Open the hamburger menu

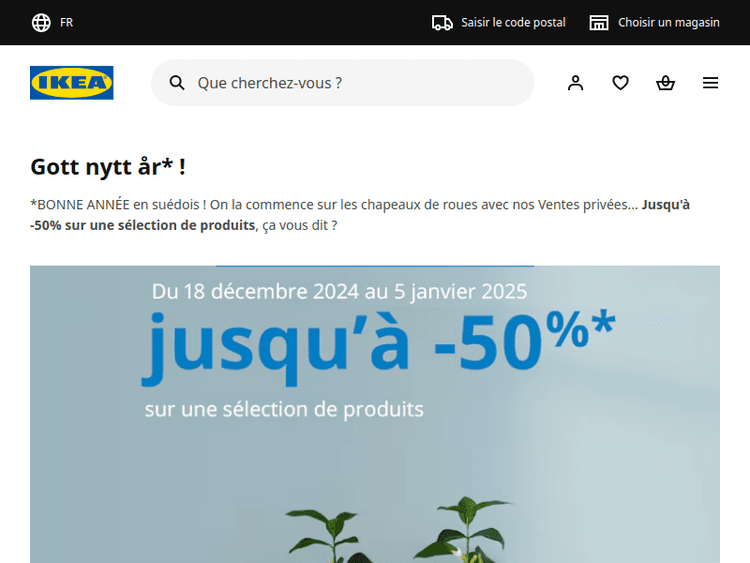click(710, 83)
